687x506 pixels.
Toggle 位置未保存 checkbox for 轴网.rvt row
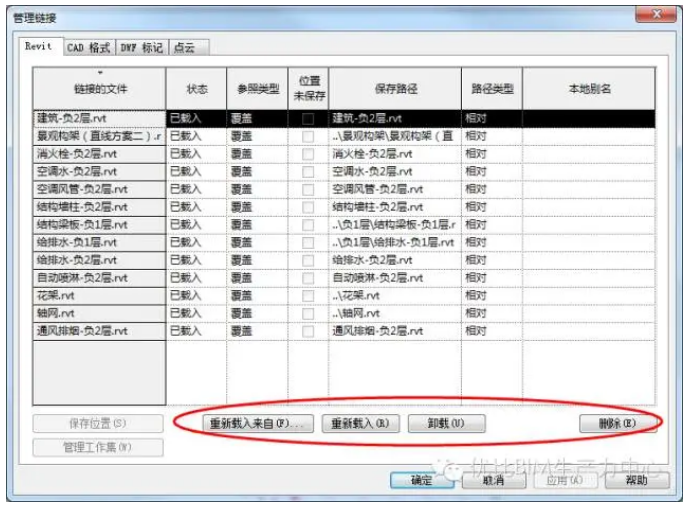[308, 313]
